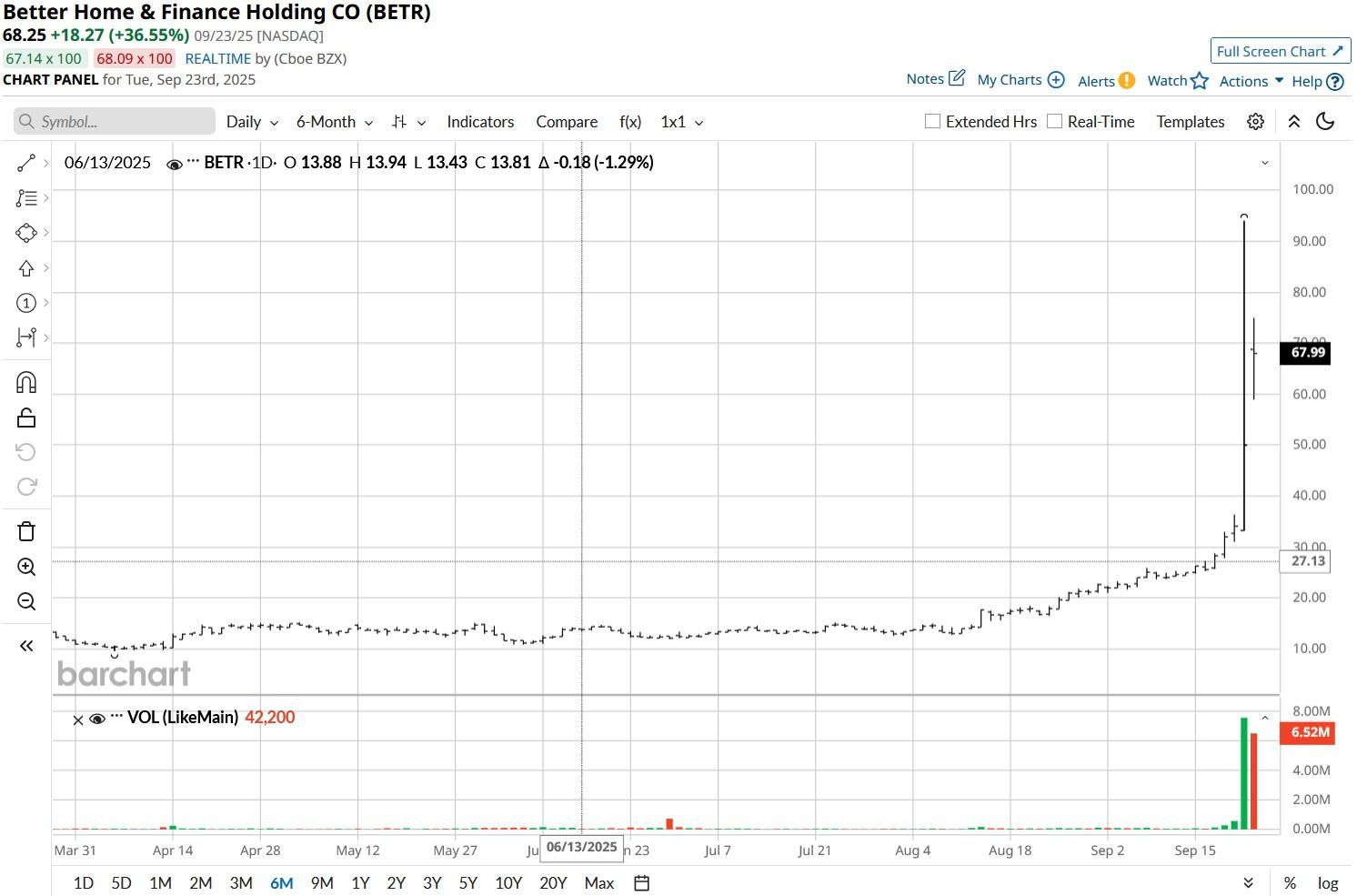Open the numbered annotation tool
This screenshot has height=896, width=1357.
26,303
